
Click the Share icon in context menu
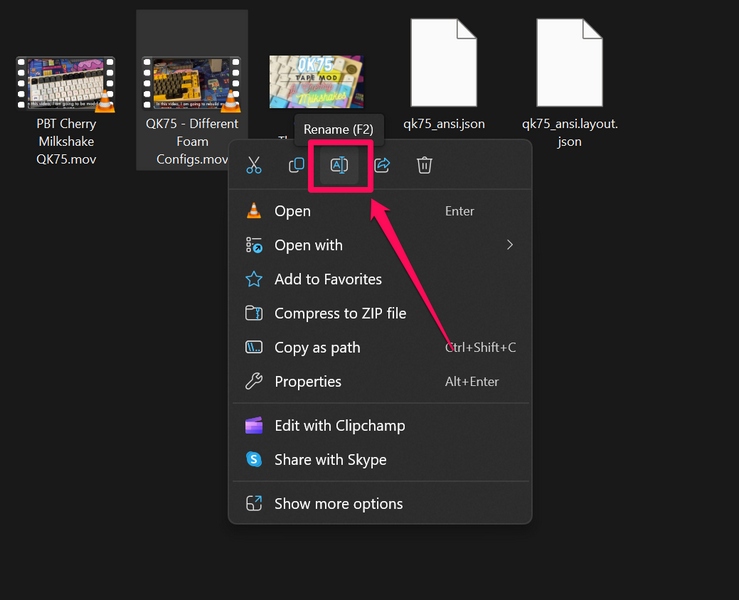point(382,166)
